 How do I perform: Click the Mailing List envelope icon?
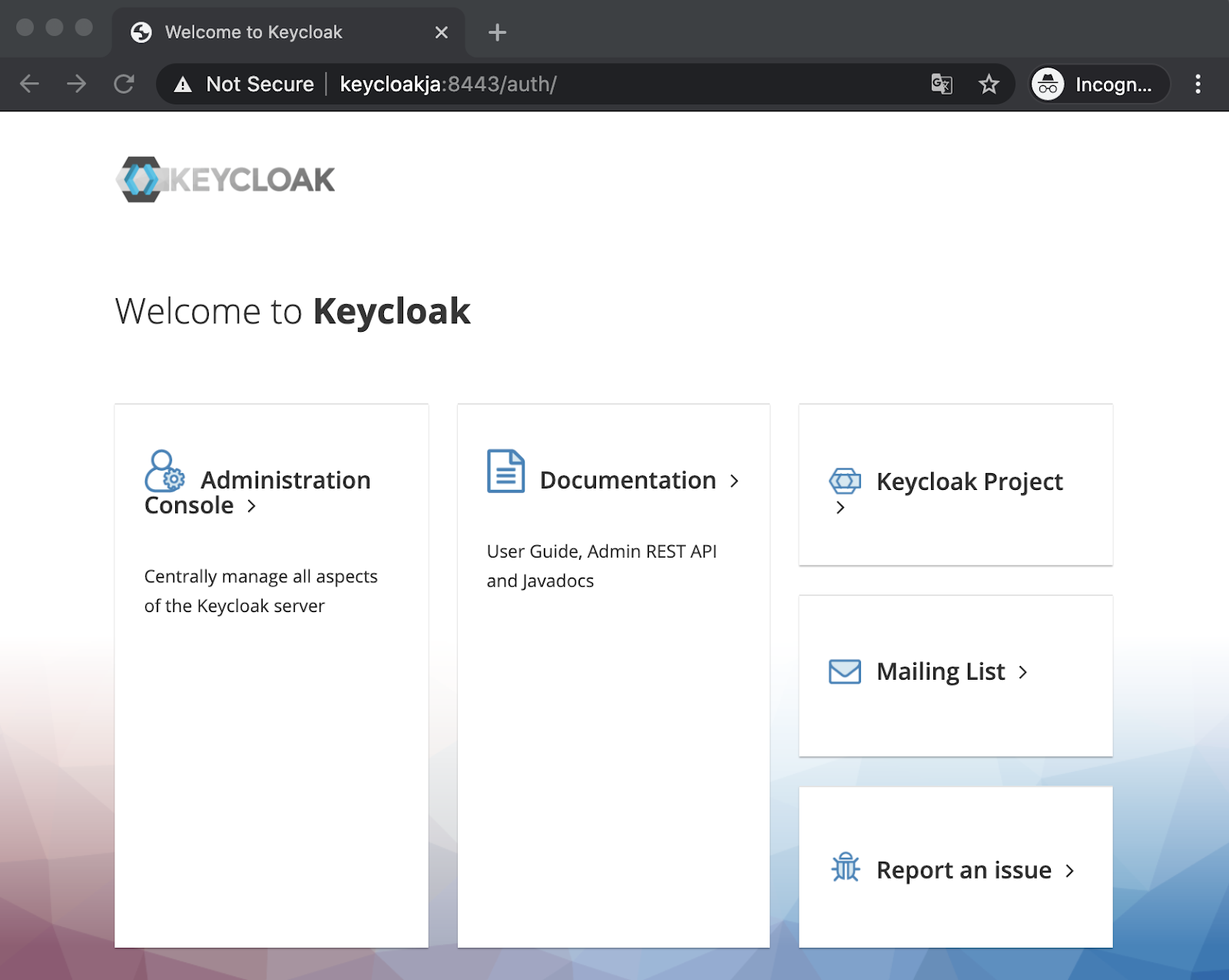pyautogui.click(x=845, y=671)
